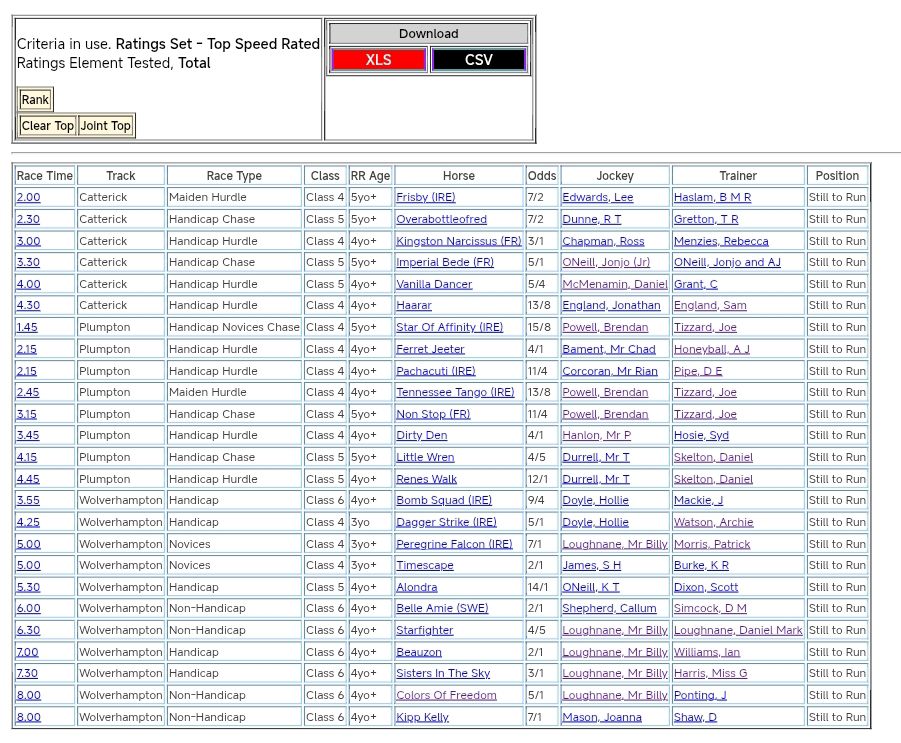
Task: View horse Peregrine Falcon (IRE)
Action: coord(454,544)
